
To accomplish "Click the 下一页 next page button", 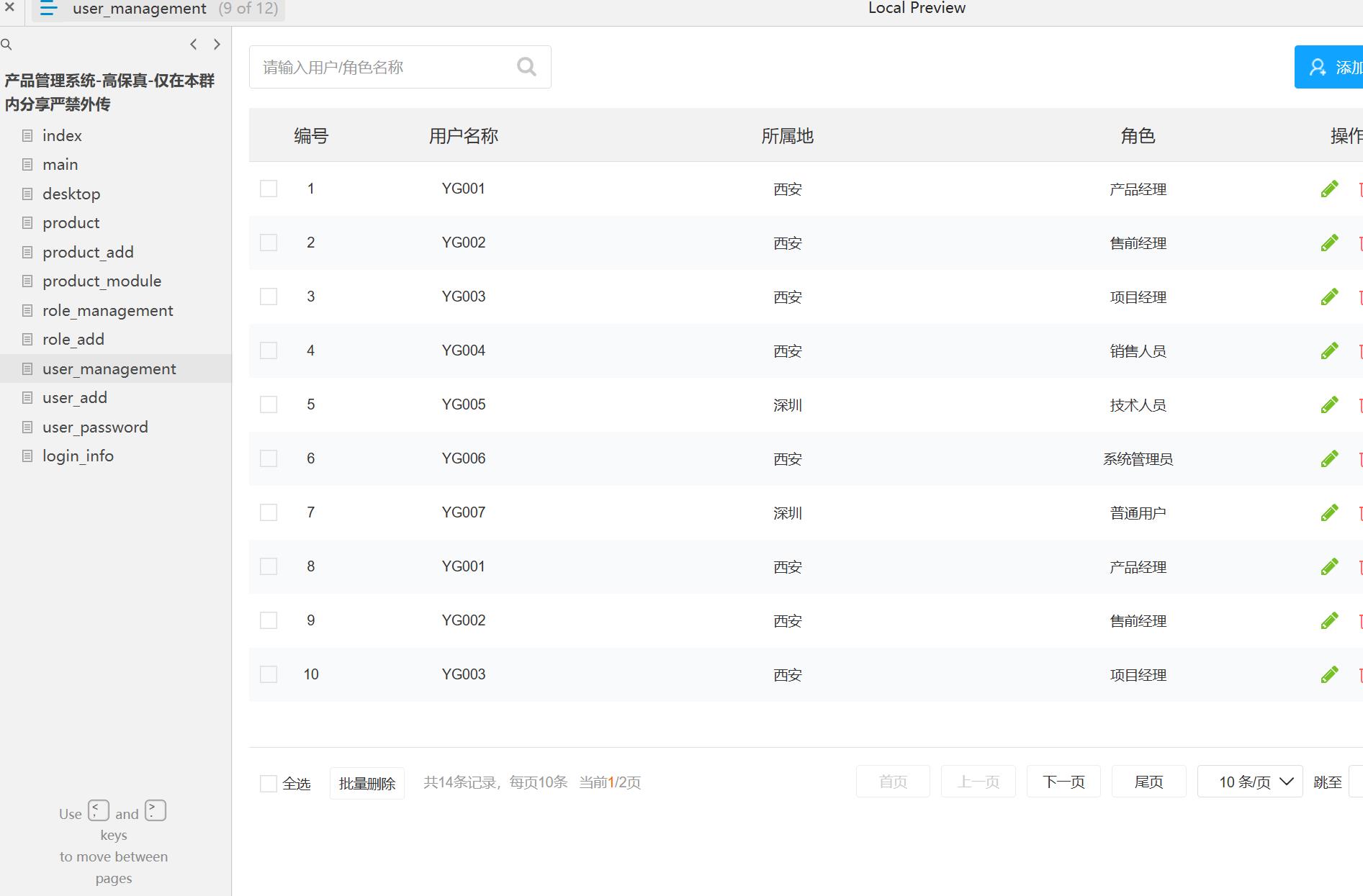I will 1063,782.
